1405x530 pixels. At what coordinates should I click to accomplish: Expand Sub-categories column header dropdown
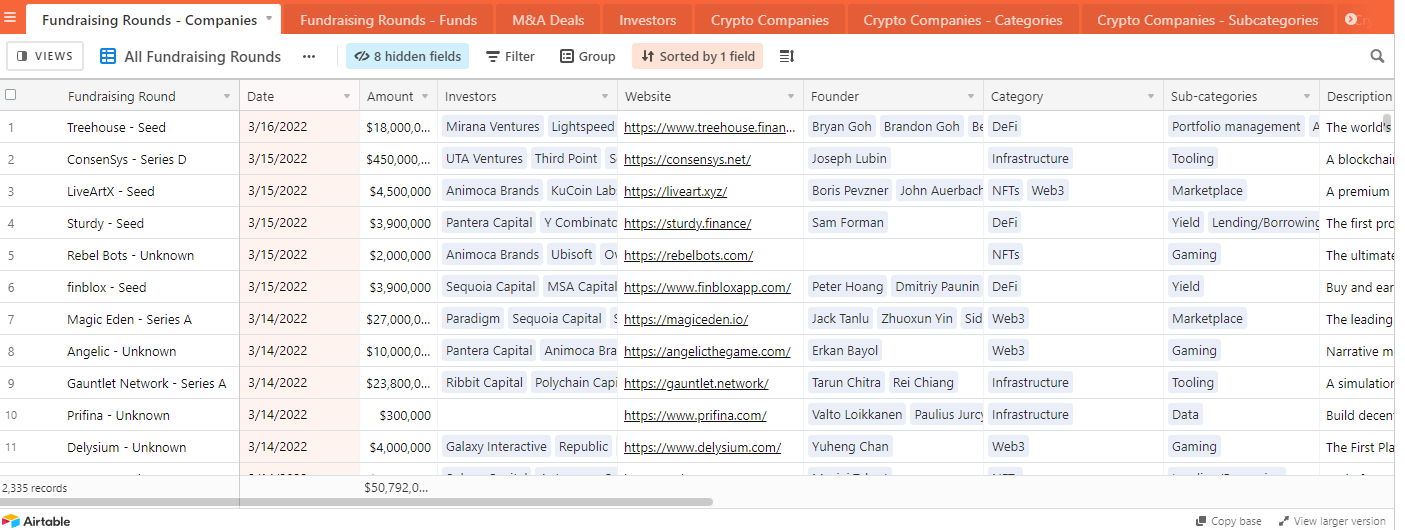point(1306,97)
